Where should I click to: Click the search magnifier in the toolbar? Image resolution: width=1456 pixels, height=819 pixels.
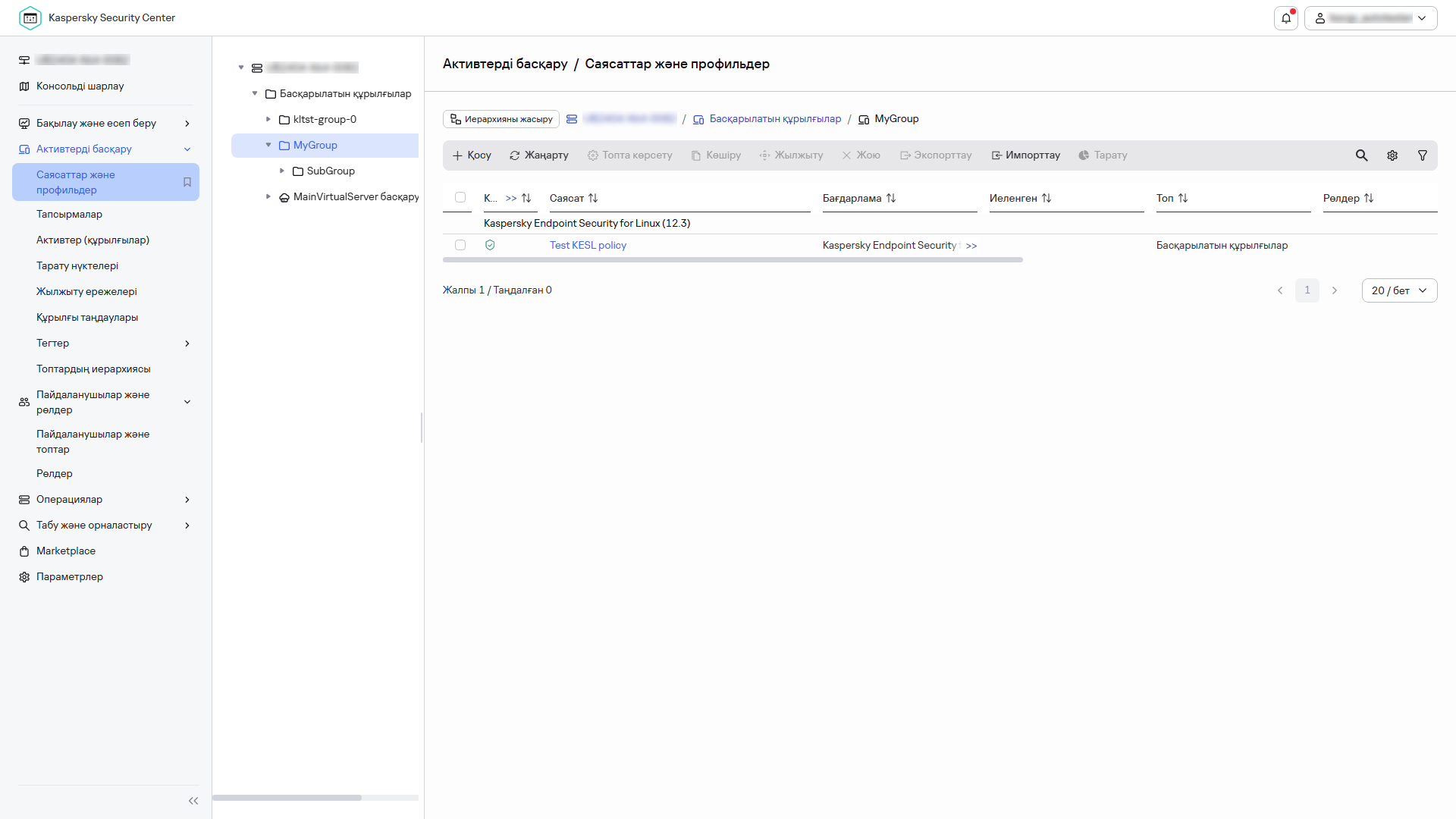tap(1362, 155)
